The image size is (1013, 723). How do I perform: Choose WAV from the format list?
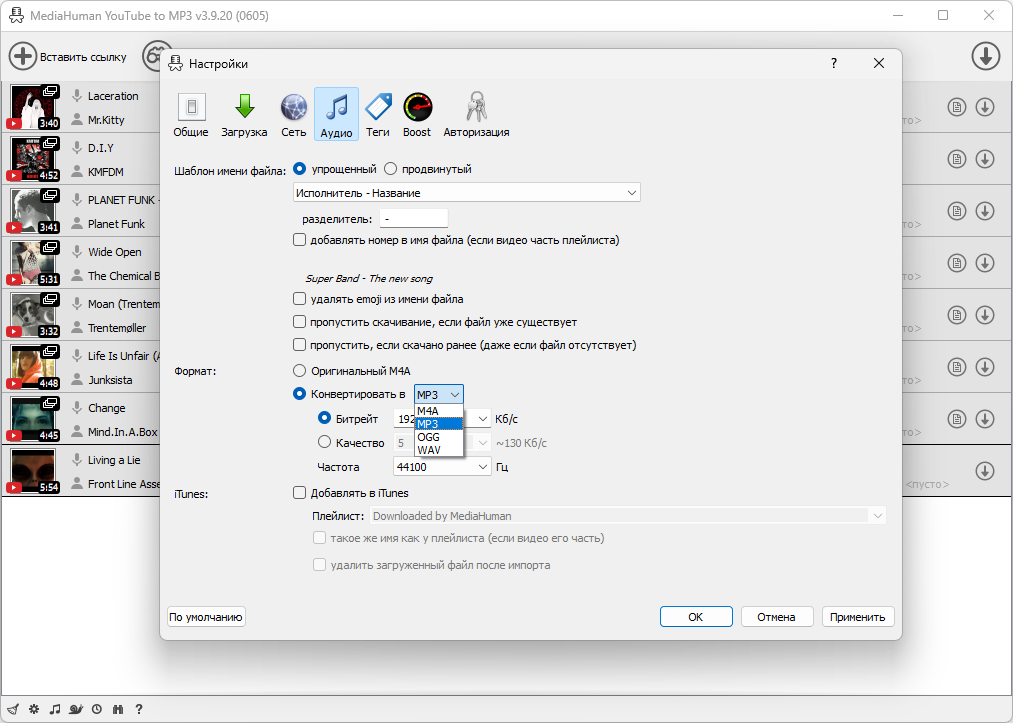tap(439, 450)
